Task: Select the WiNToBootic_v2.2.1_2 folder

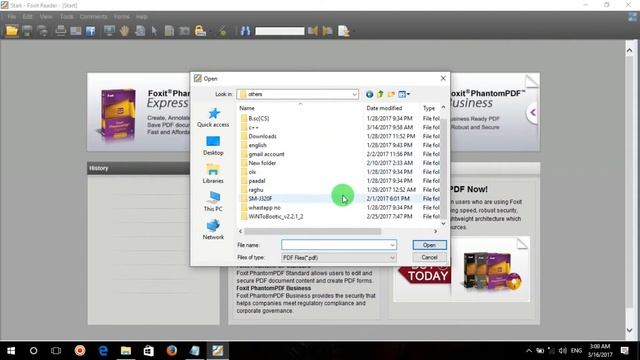Action: pyautogui.click(x=276, y=216)
